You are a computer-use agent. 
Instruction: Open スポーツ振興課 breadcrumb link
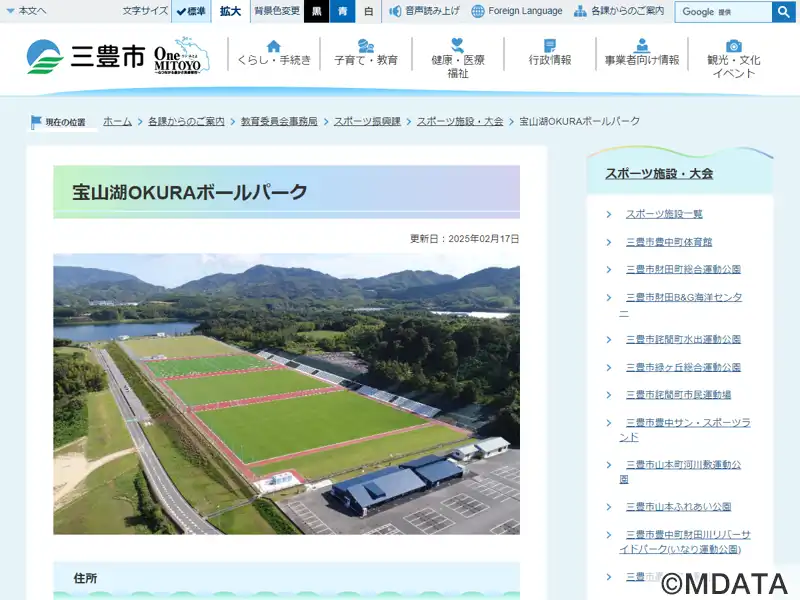(367, 121)
